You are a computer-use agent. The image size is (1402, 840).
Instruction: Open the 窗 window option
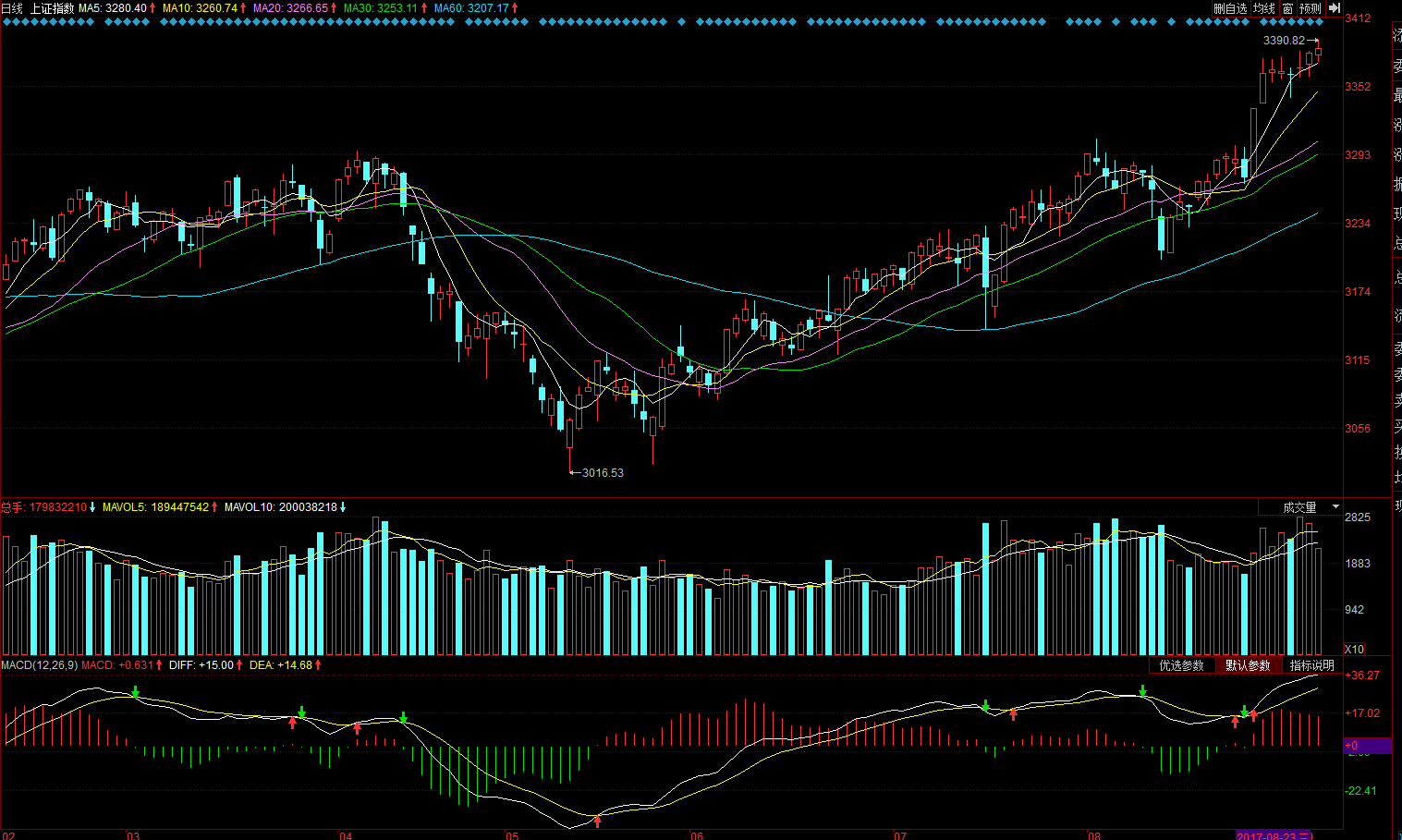[1287, 8]
